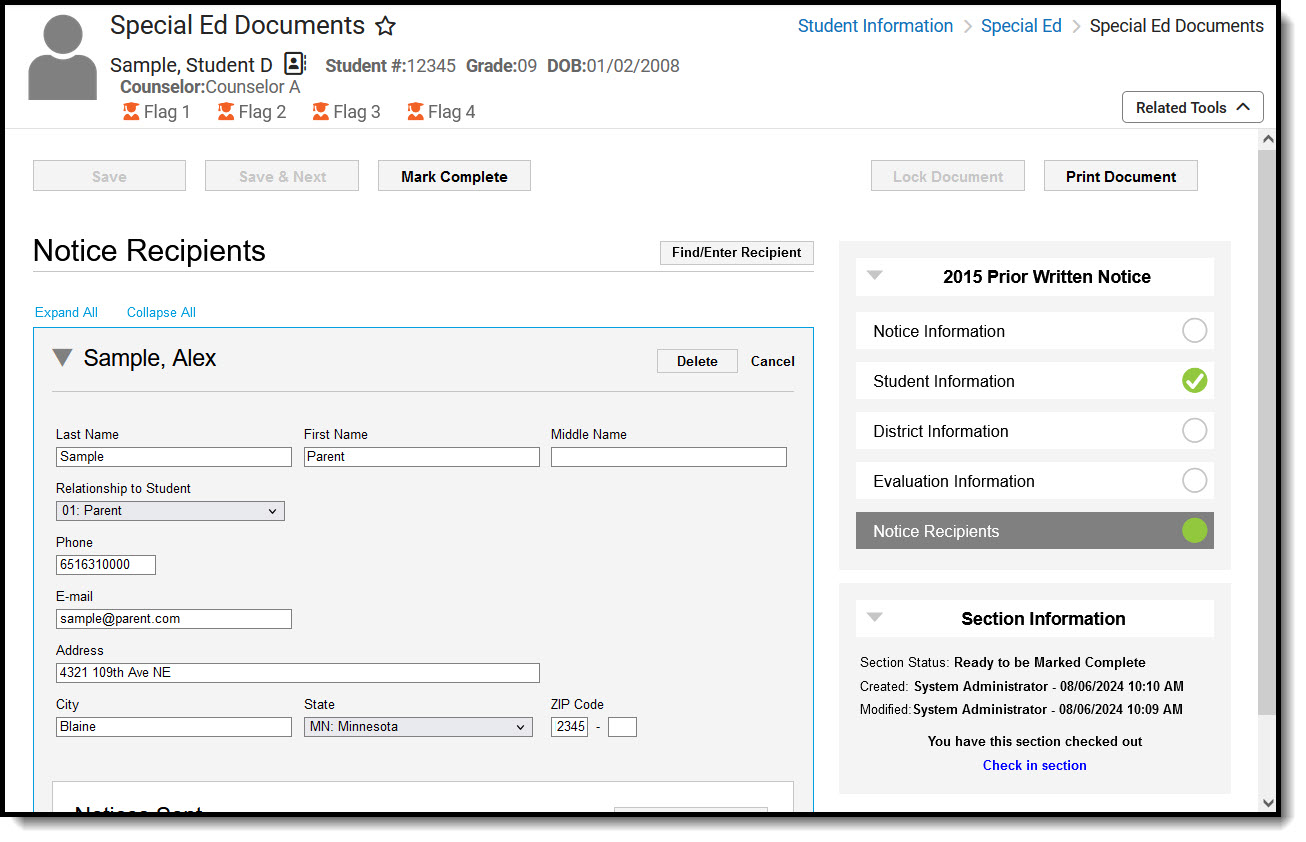Go to the Evaluation Information section
The width and height of the screenshot is (1306, 842).
(x=1034, y=481)
